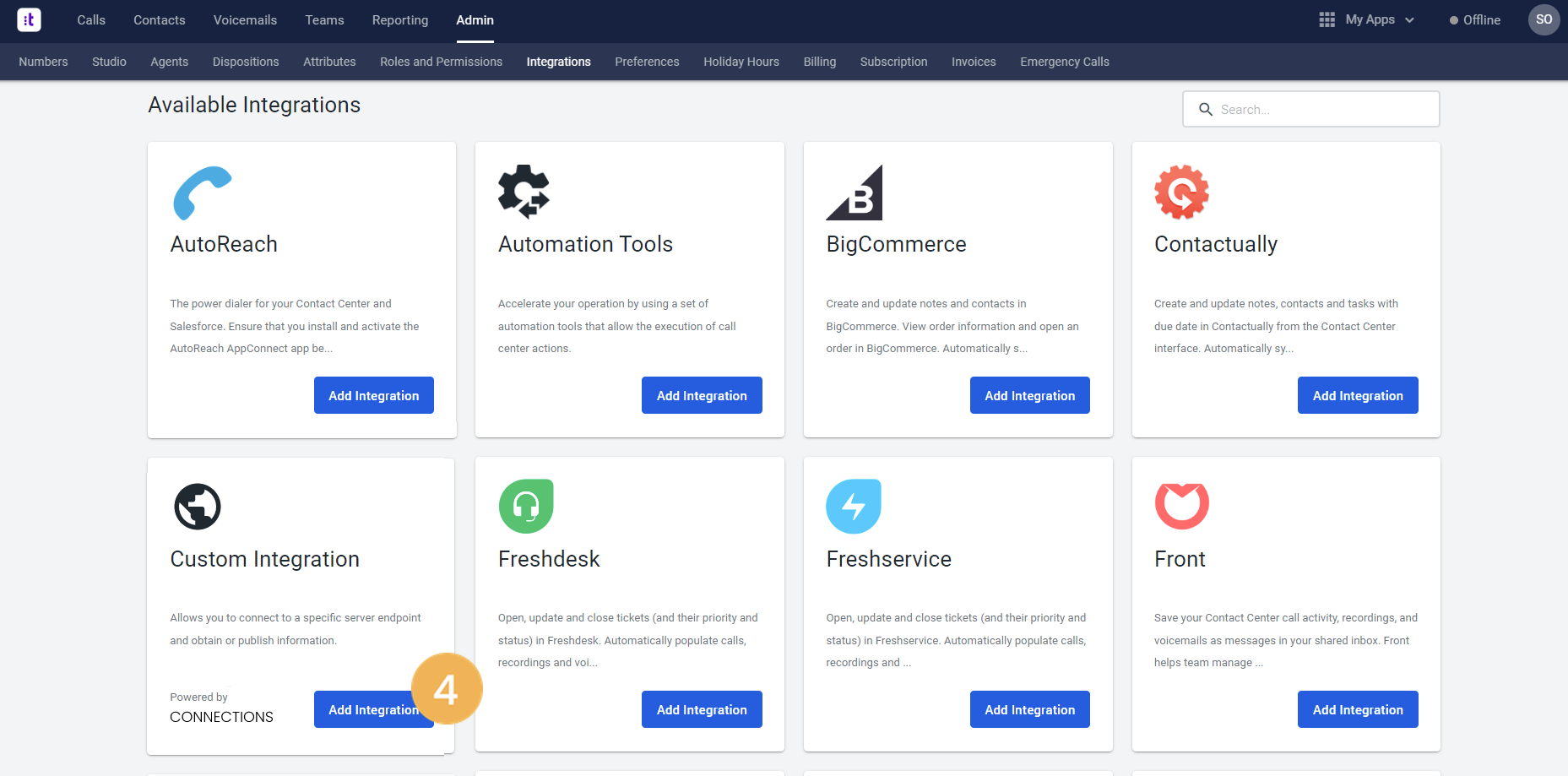
Task: Click the Freshservice card title
Action: click(888, 559)
